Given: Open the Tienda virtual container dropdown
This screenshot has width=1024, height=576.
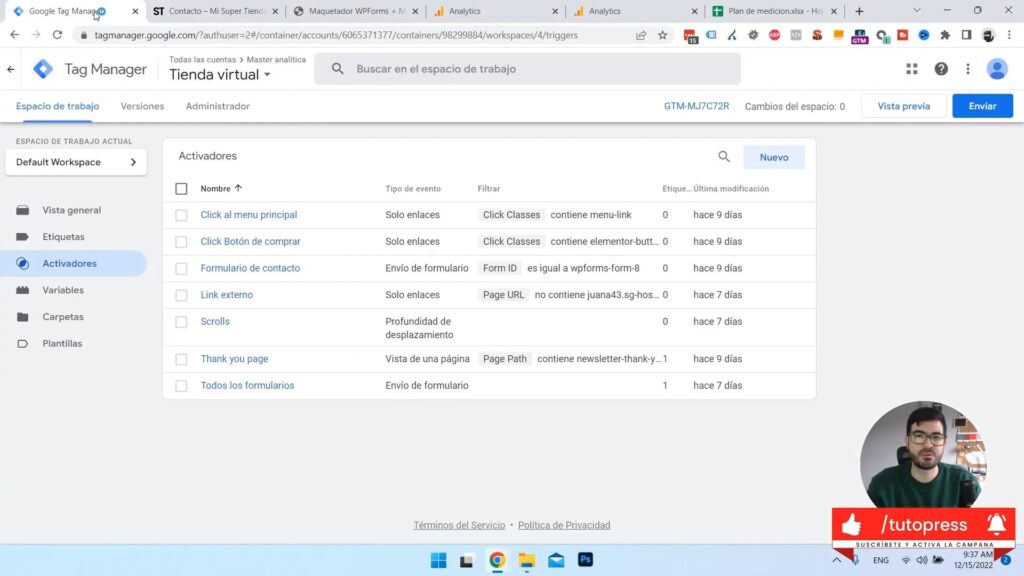Looking at the screenshot, I should point(220,74).
